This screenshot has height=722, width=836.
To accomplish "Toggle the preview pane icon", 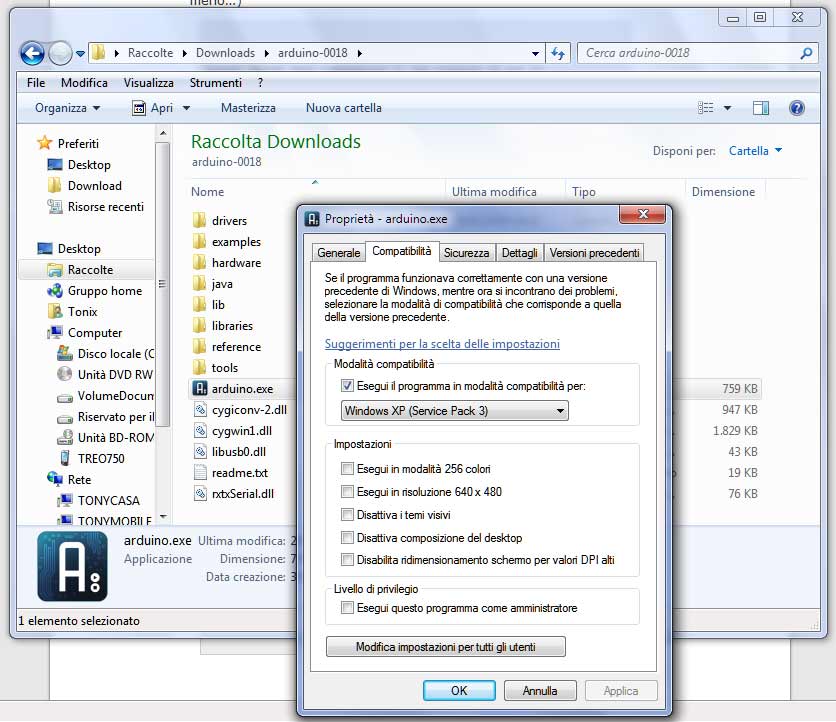I will 761,108.
